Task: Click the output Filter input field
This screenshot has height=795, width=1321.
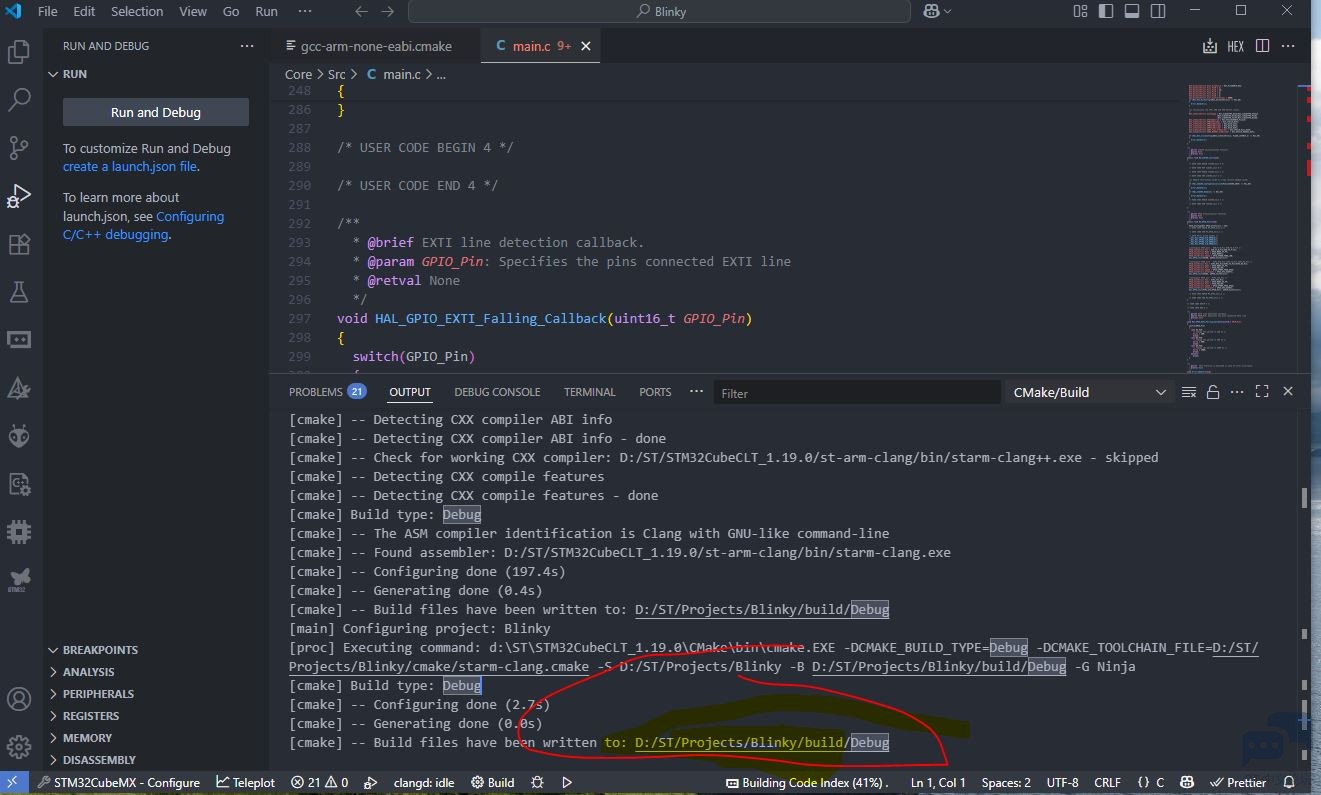Action: pos(857,392)
